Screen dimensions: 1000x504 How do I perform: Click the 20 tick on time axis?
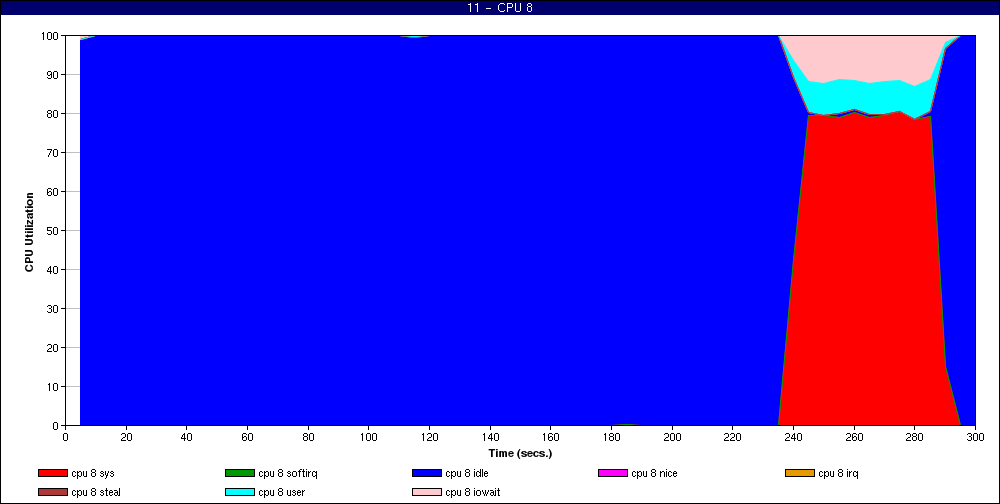tap(126, 437)
